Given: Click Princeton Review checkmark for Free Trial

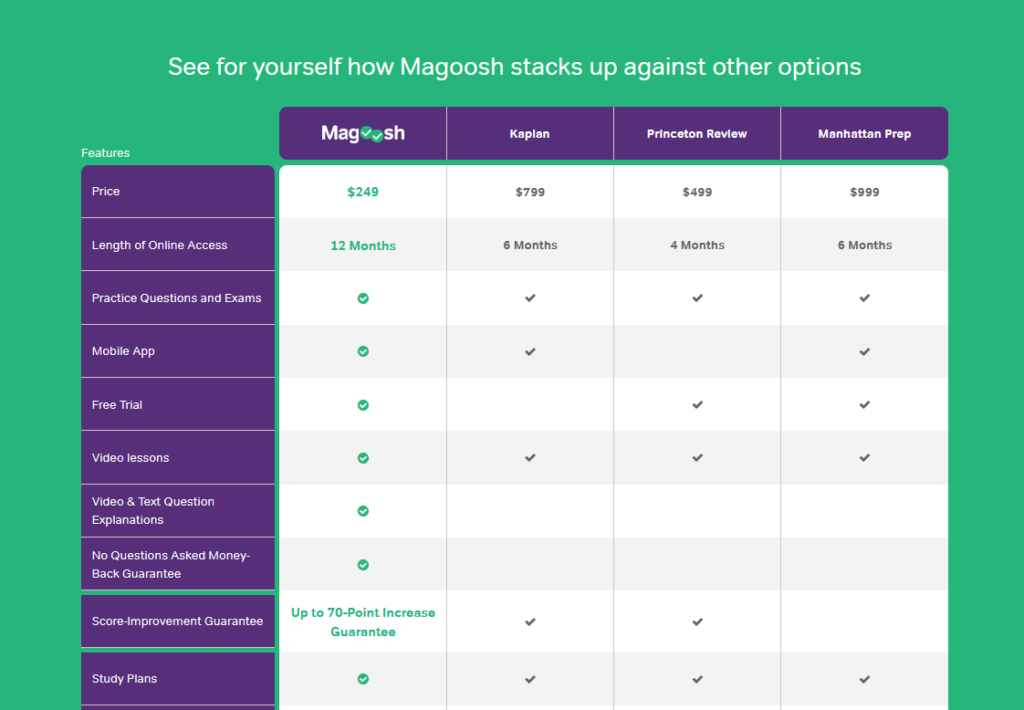Looking at the screenshot, I should (697, 405).
